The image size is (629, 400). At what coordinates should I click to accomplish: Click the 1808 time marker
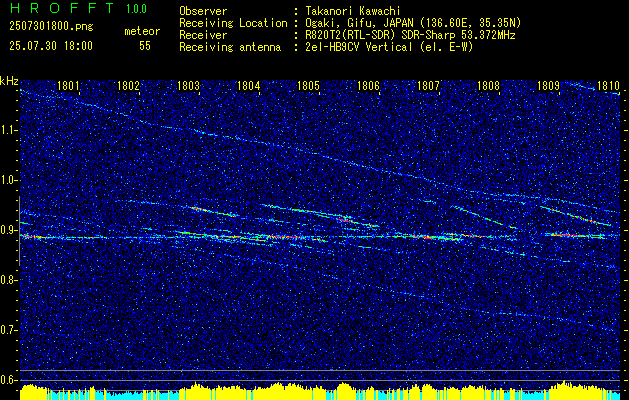click(x=488, y=86)
